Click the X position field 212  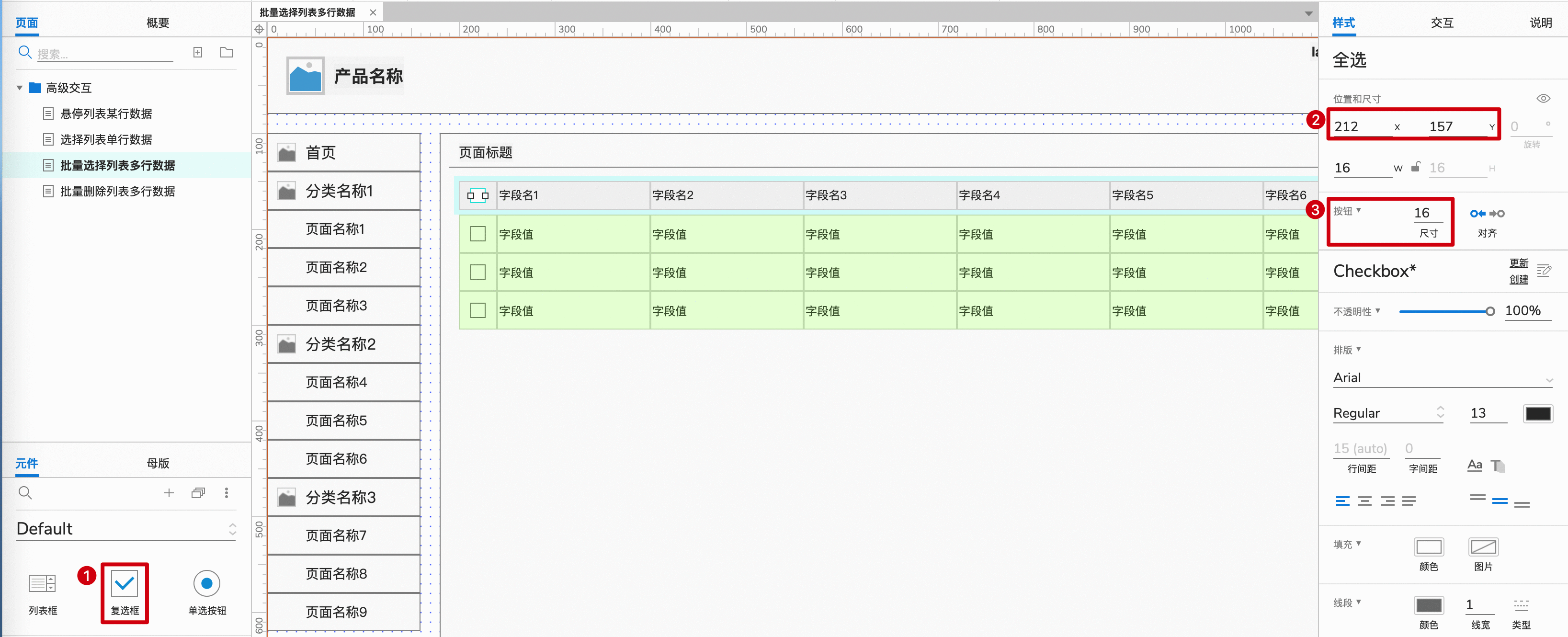1362,126
